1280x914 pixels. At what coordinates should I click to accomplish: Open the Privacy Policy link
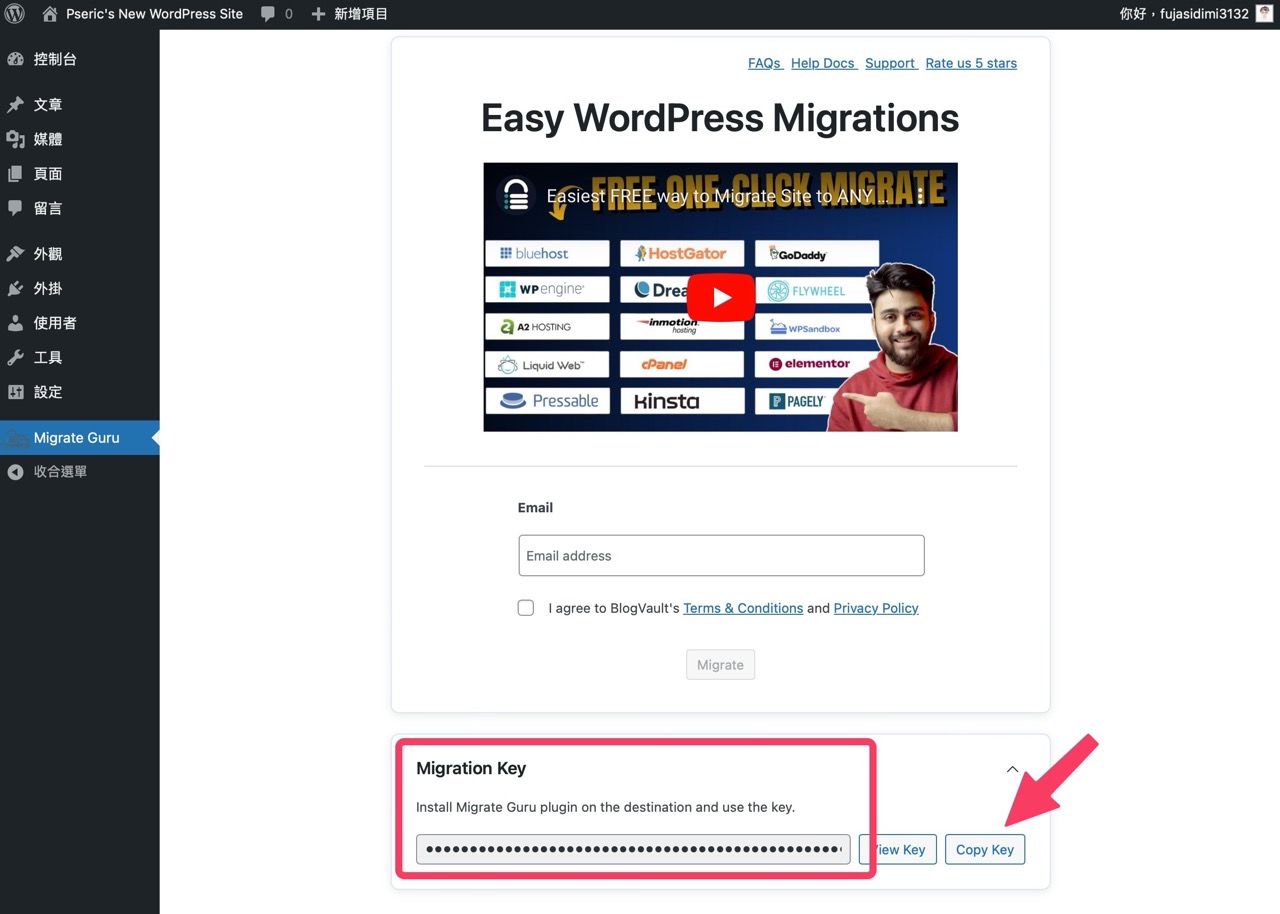click(x=876, y=608)
